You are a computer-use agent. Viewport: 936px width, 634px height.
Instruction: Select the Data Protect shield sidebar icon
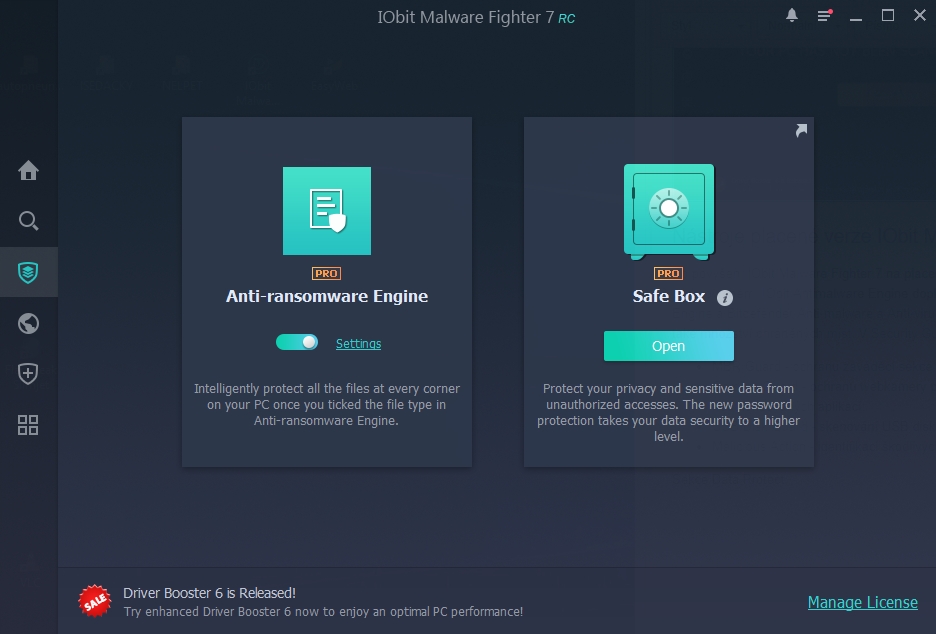pos(28,272)
